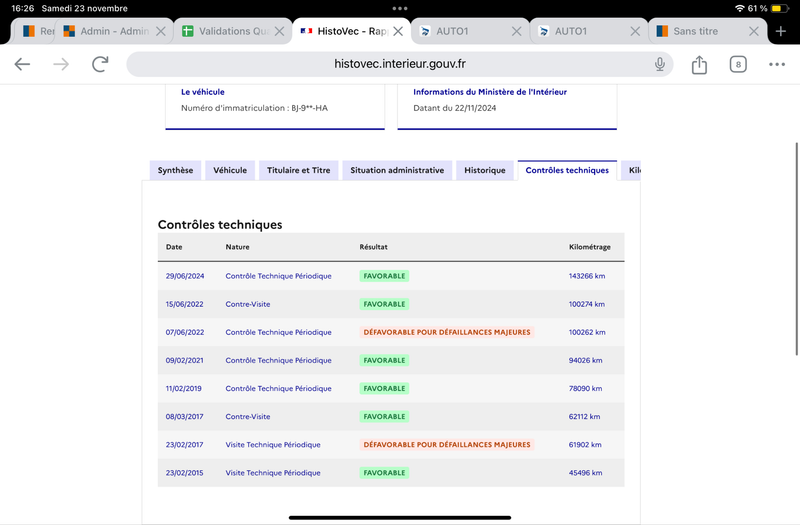
Task: Tap the three-dot multitasking indicator at top
Action: [399, 8]
